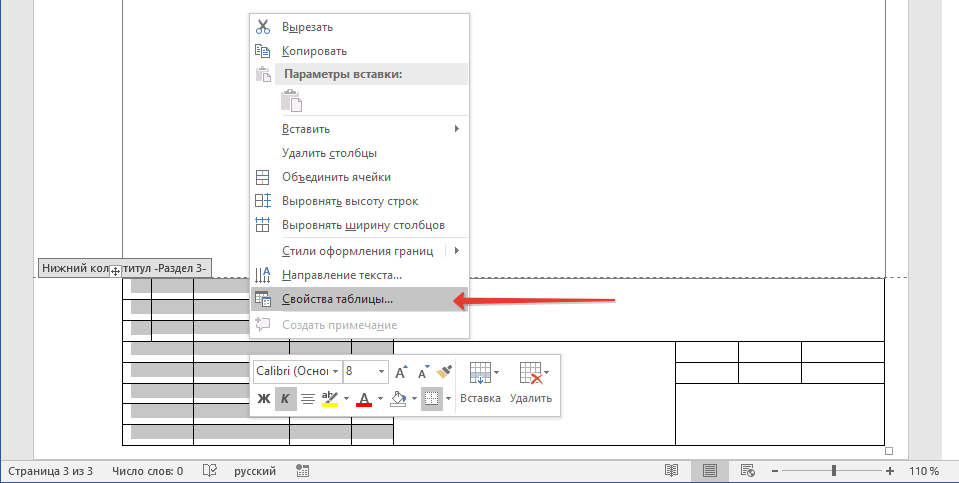Click the 110 % zoom level

tap(924, 471)
